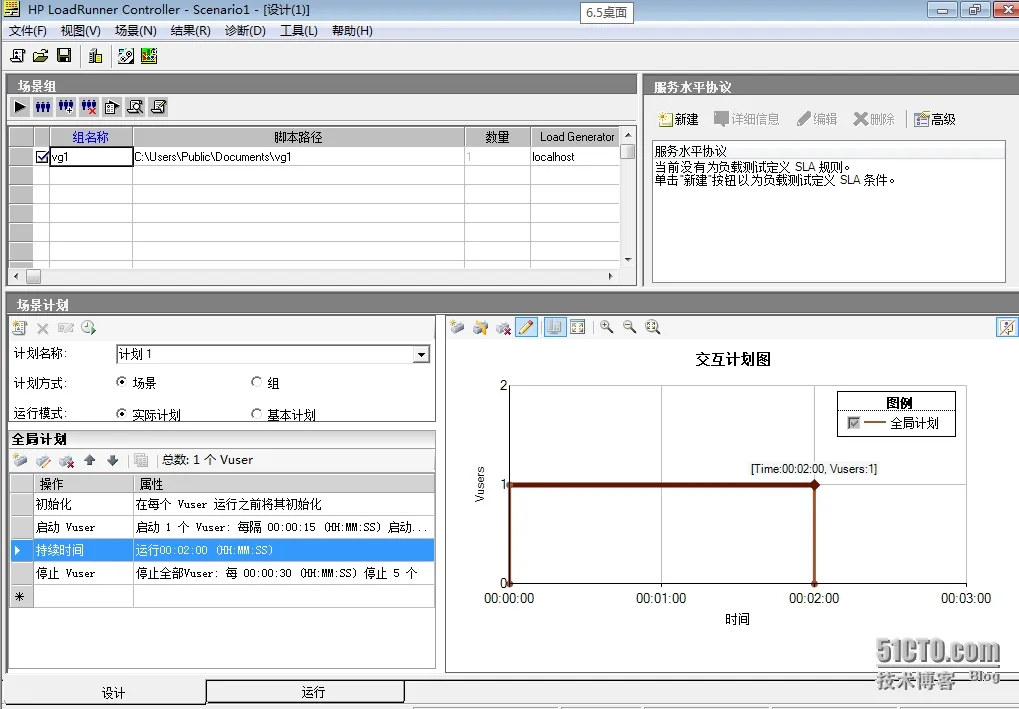Click the split action icon above the graph
Viewport: 1019px width, 709px height.
point(480,327)
